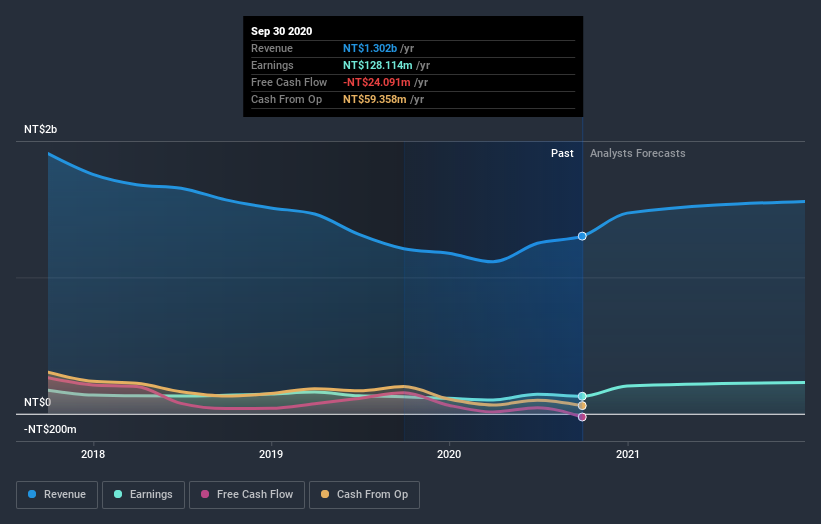This screenshot has width=821, height=524.
Task: Click the Sep 30 2020 tooltip date
Action: point(281,31)
